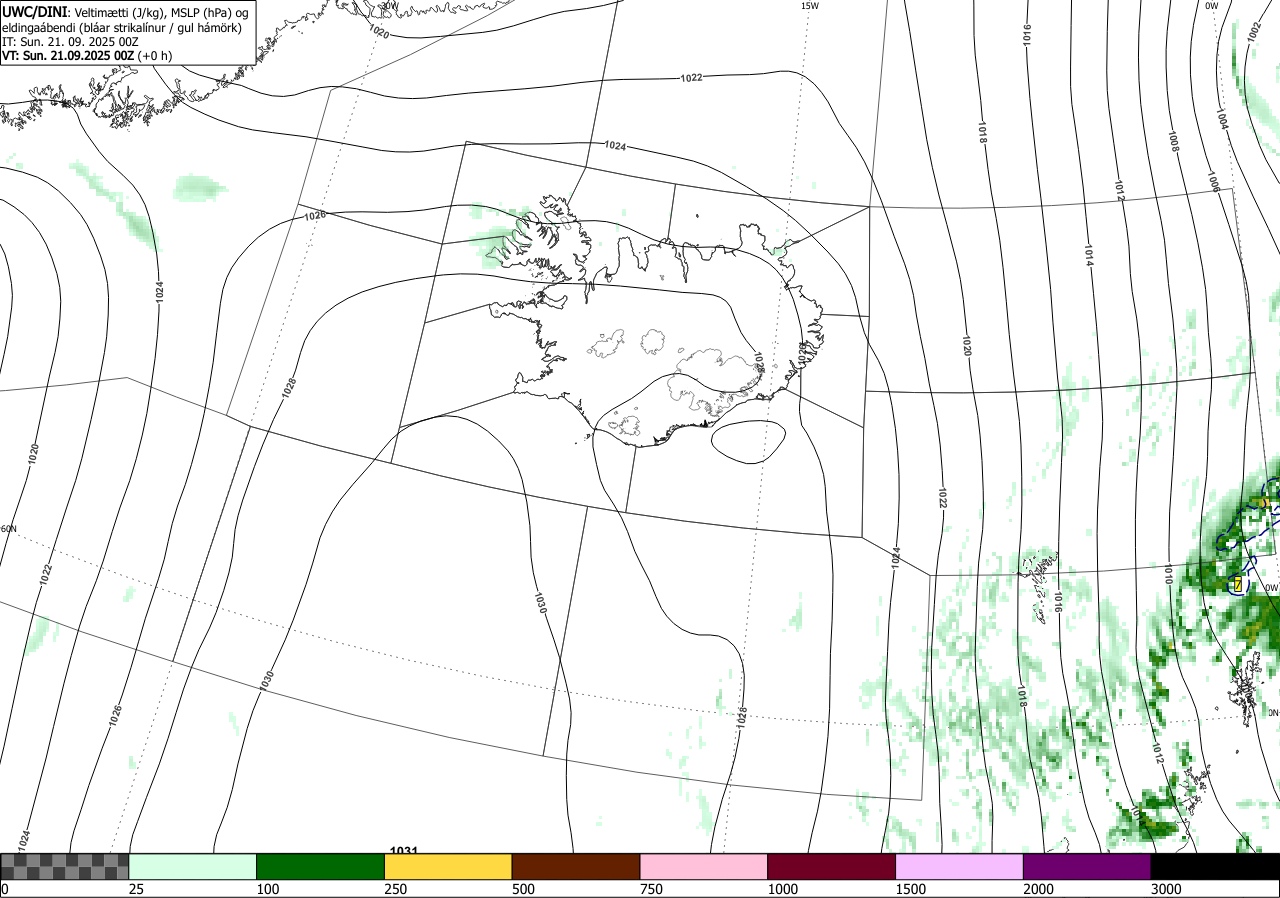Click the 1014 isobar label
The height and width of the screenshot is (898, 1280).
(1088, 255)
